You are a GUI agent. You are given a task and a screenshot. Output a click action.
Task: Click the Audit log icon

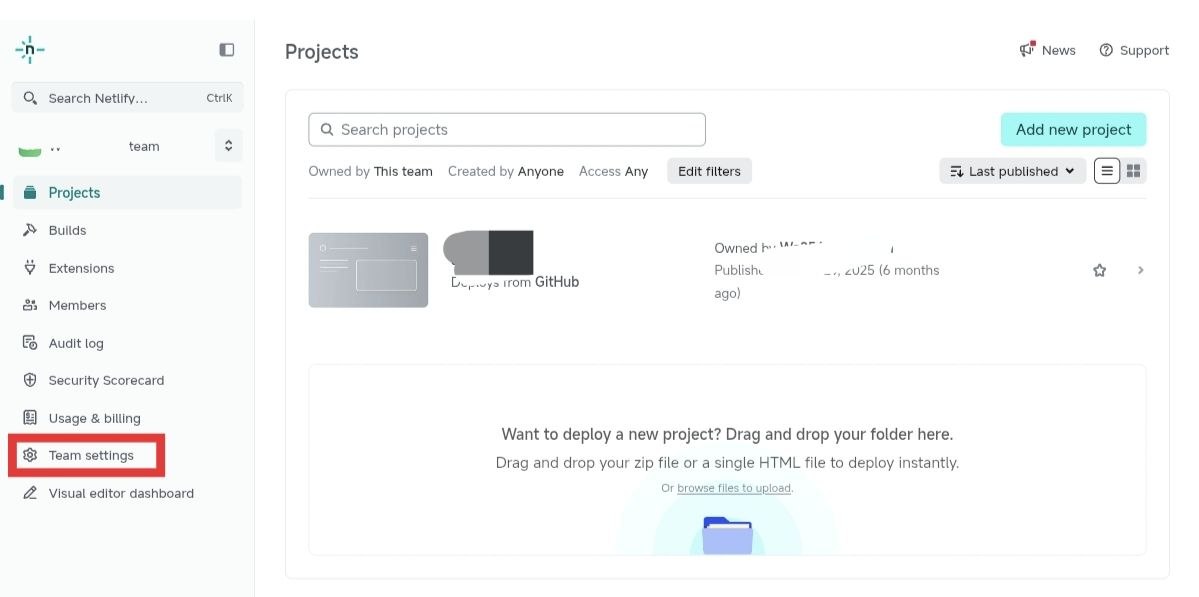[30, 343]
